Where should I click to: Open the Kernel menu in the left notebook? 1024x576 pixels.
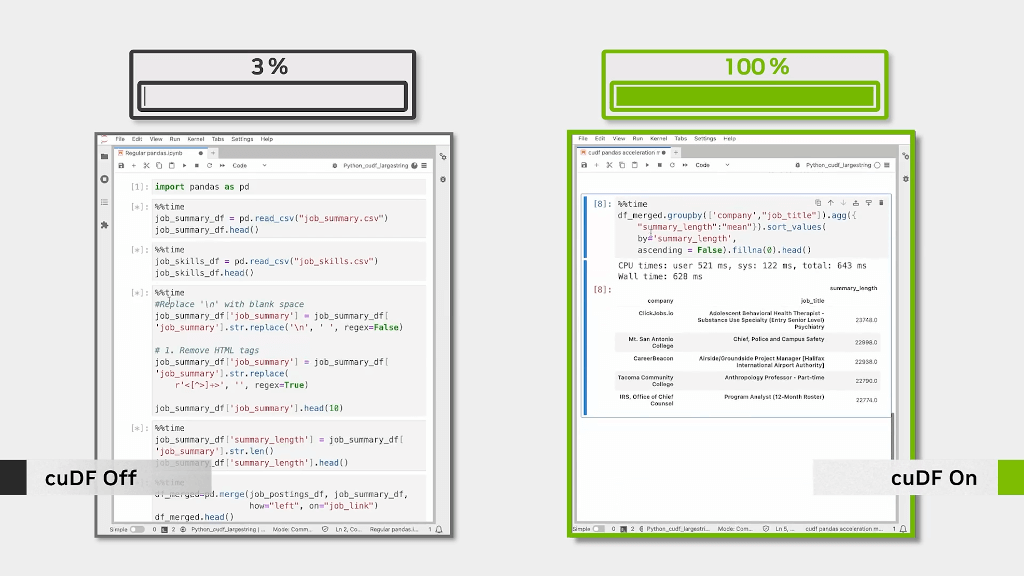coord(195,139)
